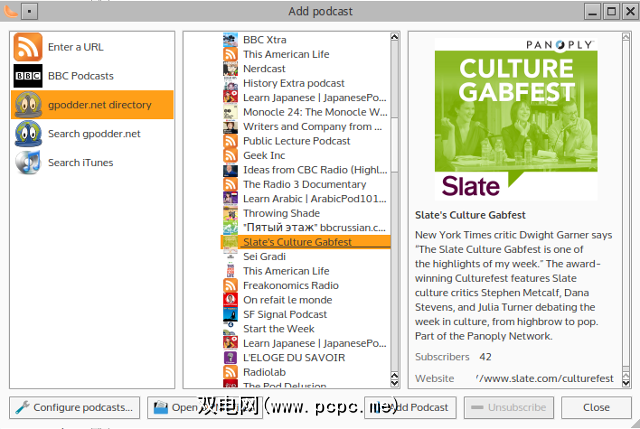Image resolution: width=640 pixels, height=429 pixels.
Task: Select On refait le monde row
Action: coord(306,300)
